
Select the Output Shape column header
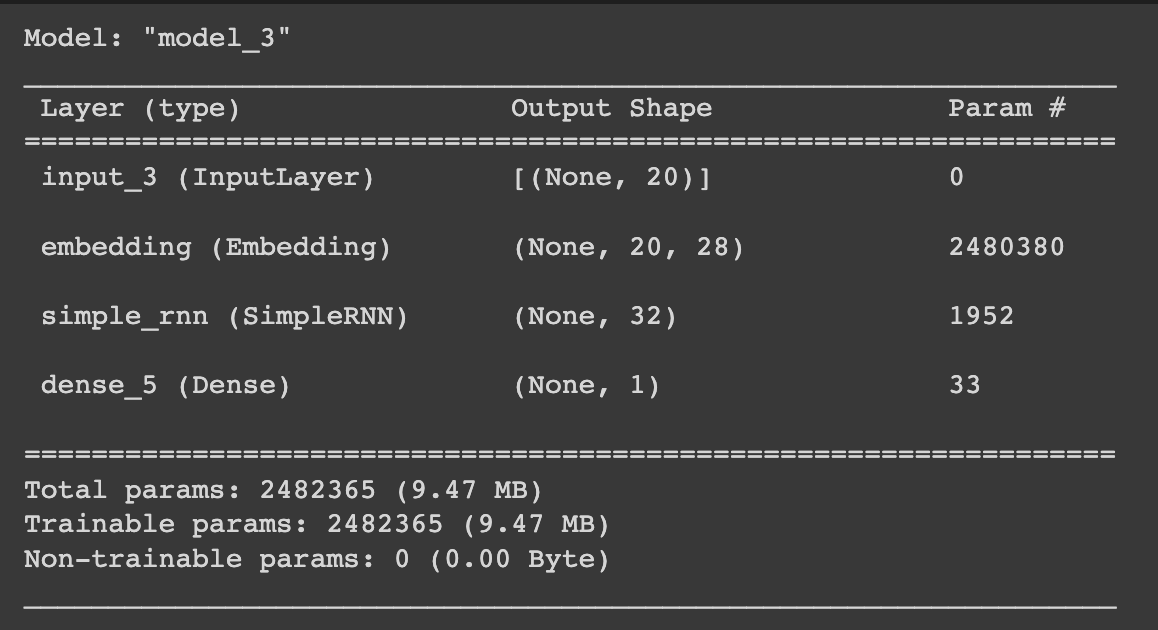[611, 109]
